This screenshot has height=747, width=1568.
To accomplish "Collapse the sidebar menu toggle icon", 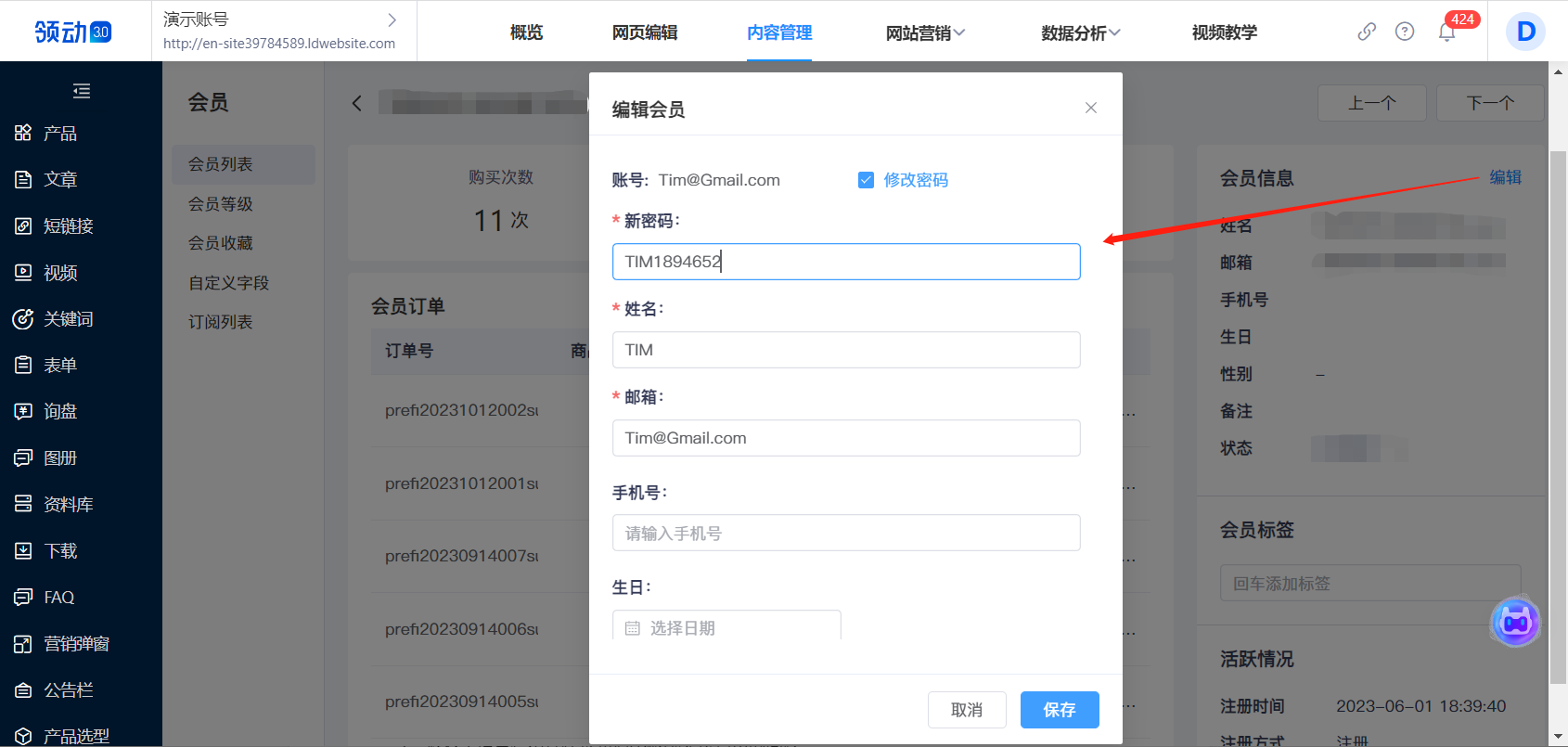I will pos(82,91).
